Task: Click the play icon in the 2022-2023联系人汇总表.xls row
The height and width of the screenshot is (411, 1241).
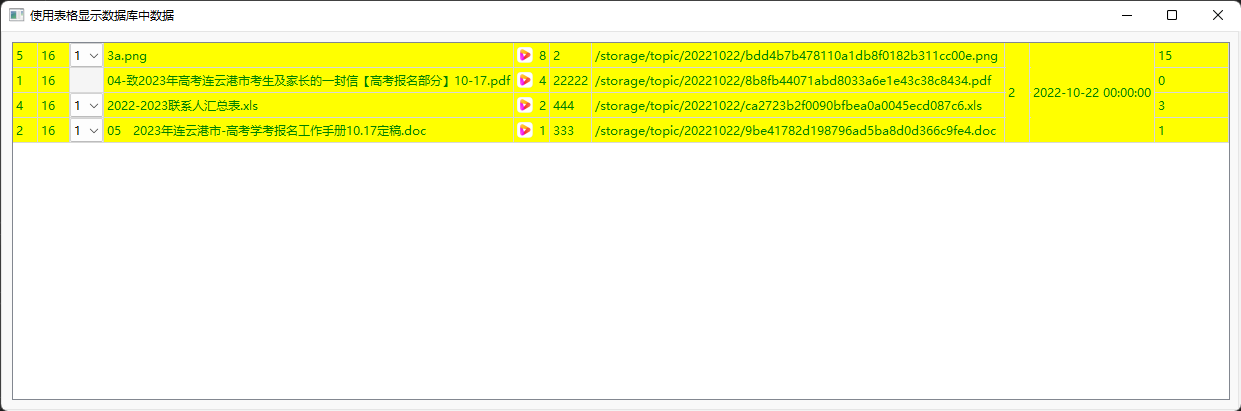Action: click(x=525, y=105)
